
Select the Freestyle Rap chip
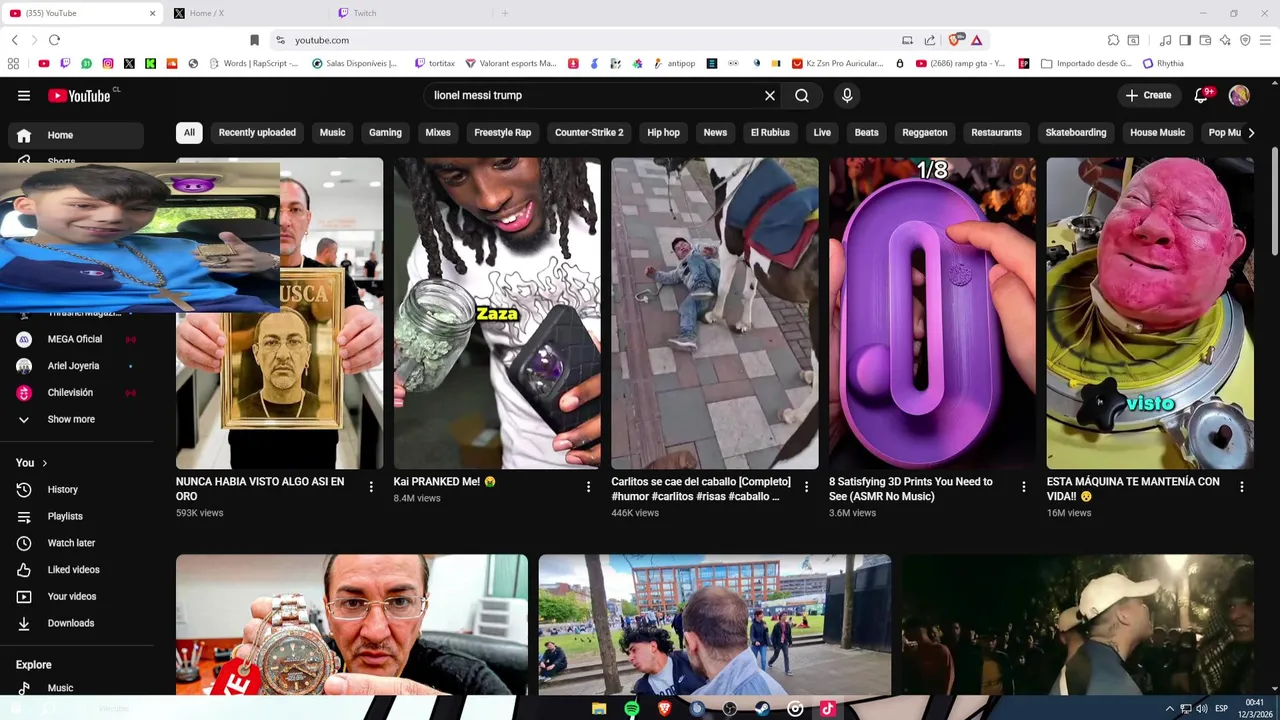point(502,133)
